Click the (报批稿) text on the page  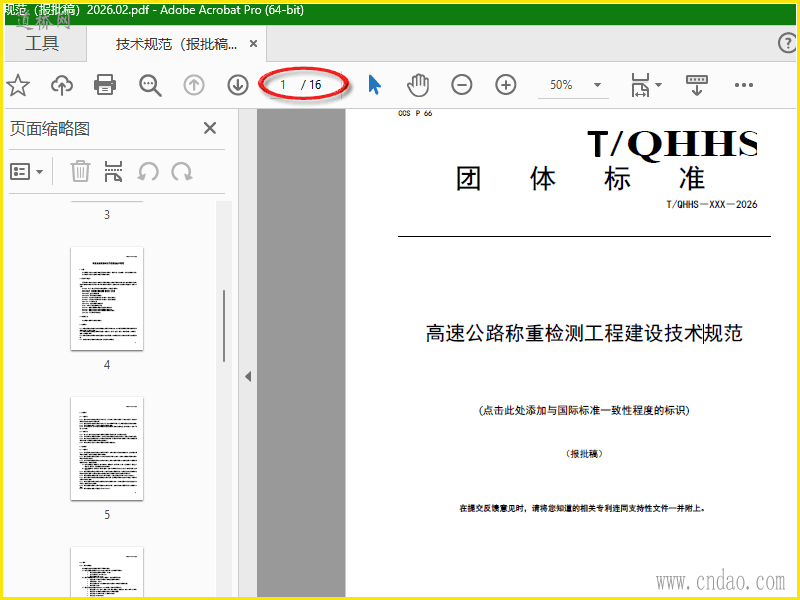pyautogui.click(x=585, y=454)
